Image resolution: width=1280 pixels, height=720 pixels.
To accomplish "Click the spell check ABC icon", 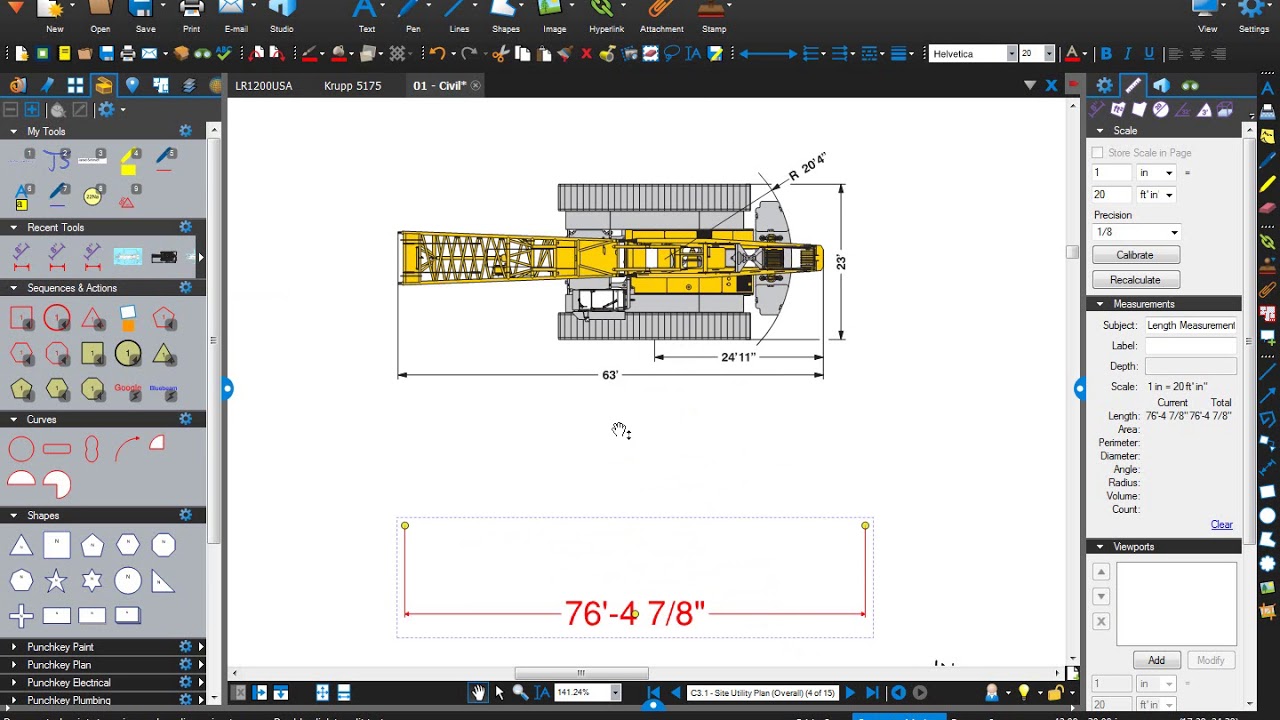I will pyautogui.click(x=223, y=54).
